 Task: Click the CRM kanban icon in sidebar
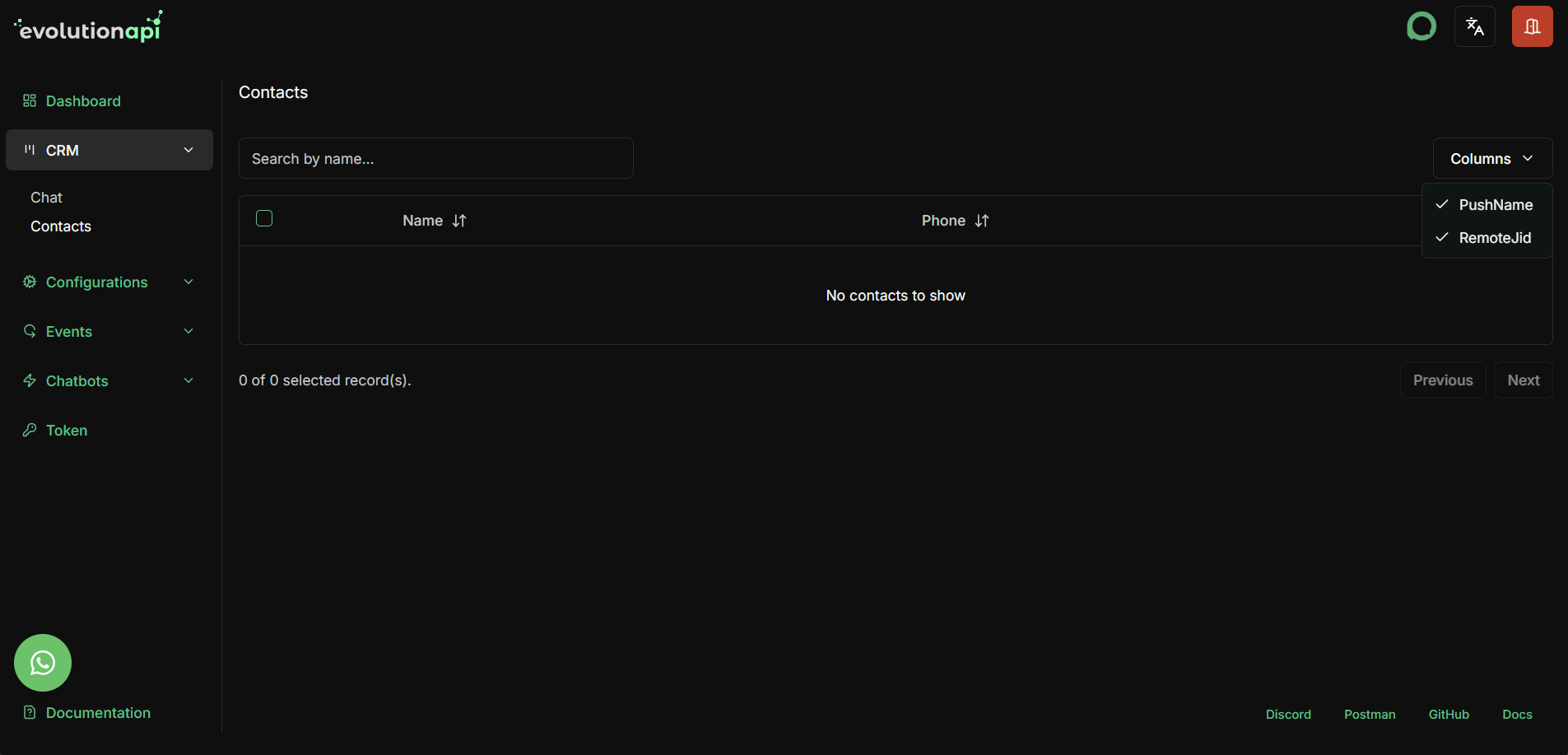click(x=29, y=150)
